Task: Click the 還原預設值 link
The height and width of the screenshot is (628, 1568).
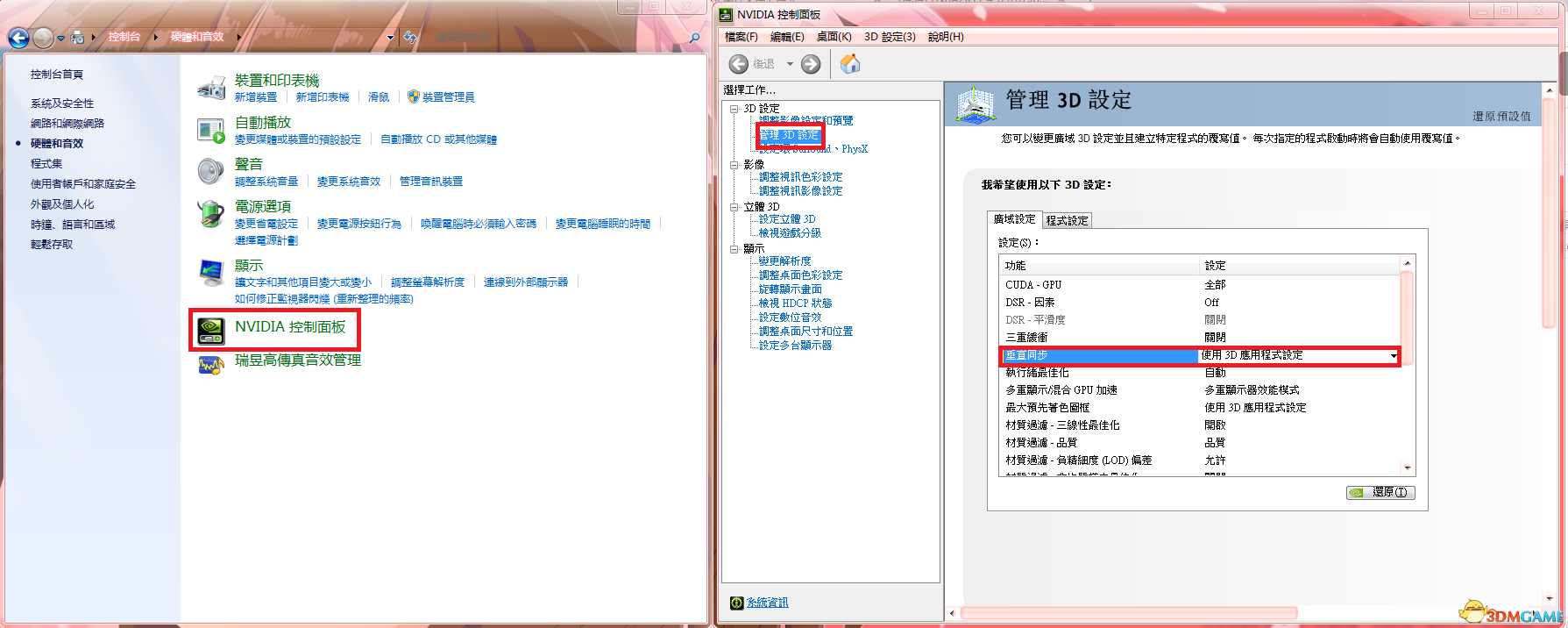Action: coord(1501,117)
